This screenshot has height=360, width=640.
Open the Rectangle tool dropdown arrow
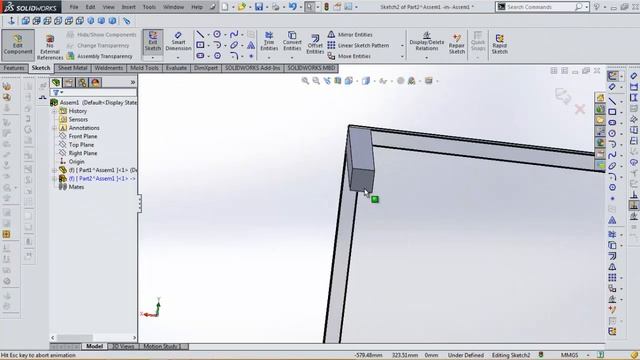(x=209, y=45)
